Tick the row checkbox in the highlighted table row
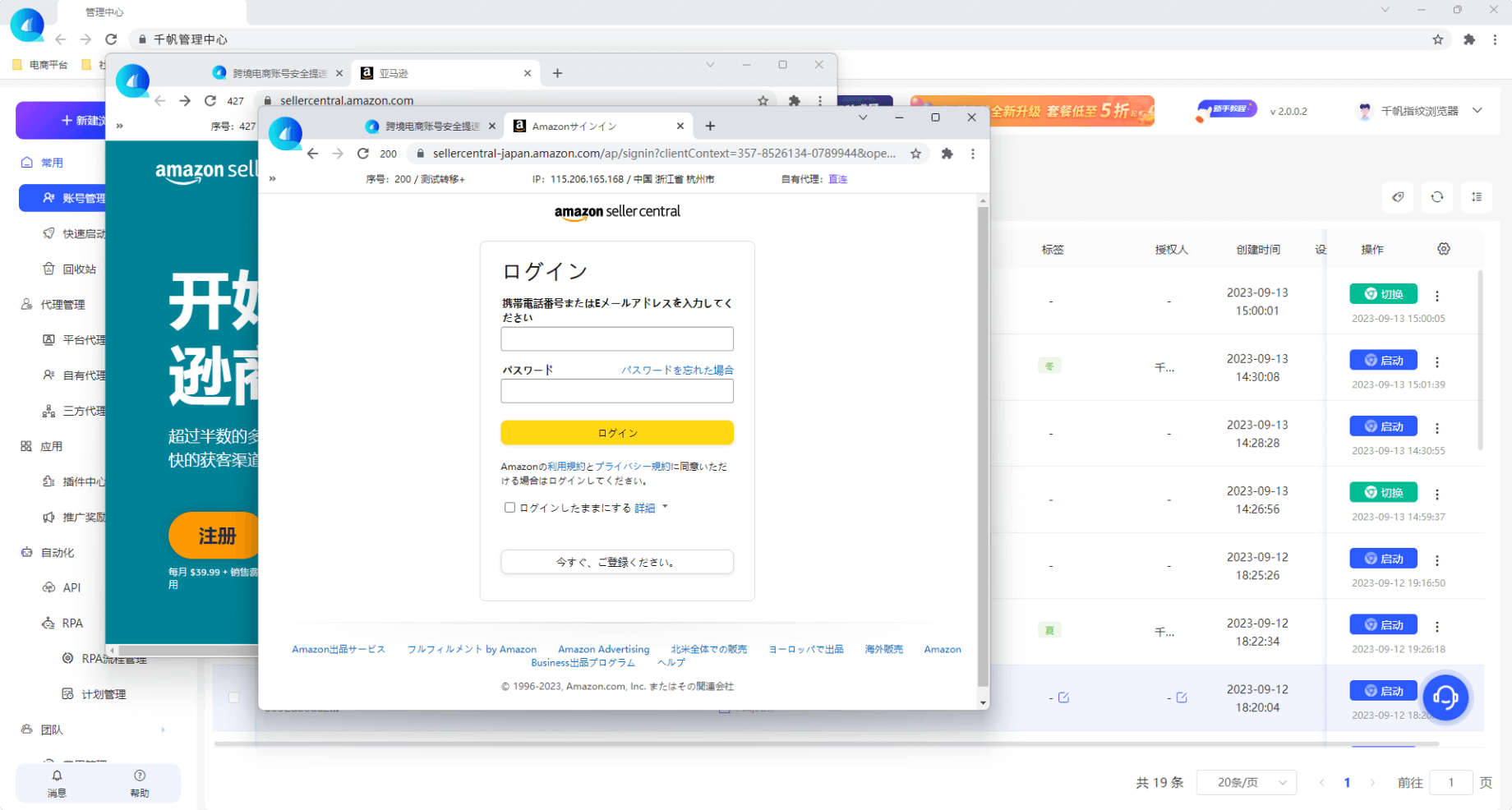This screenshot has width=1512, height=810. click(x=233, y=697)
